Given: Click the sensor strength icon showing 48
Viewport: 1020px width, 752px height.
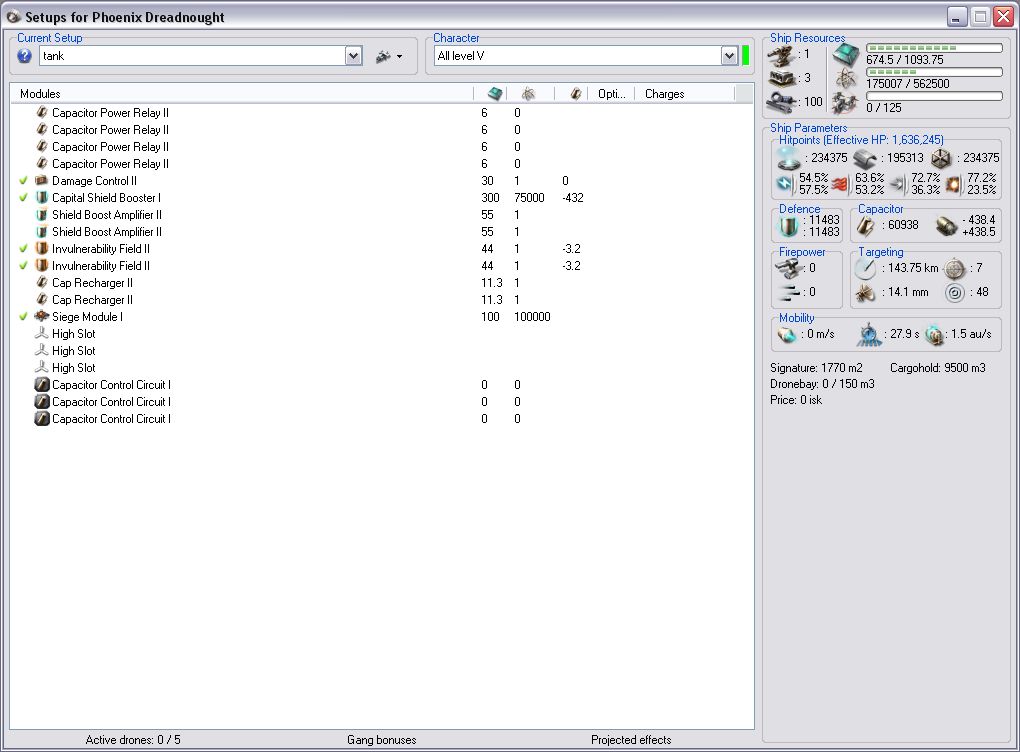Looking at the screenshot, I should (x=954, y=293).
